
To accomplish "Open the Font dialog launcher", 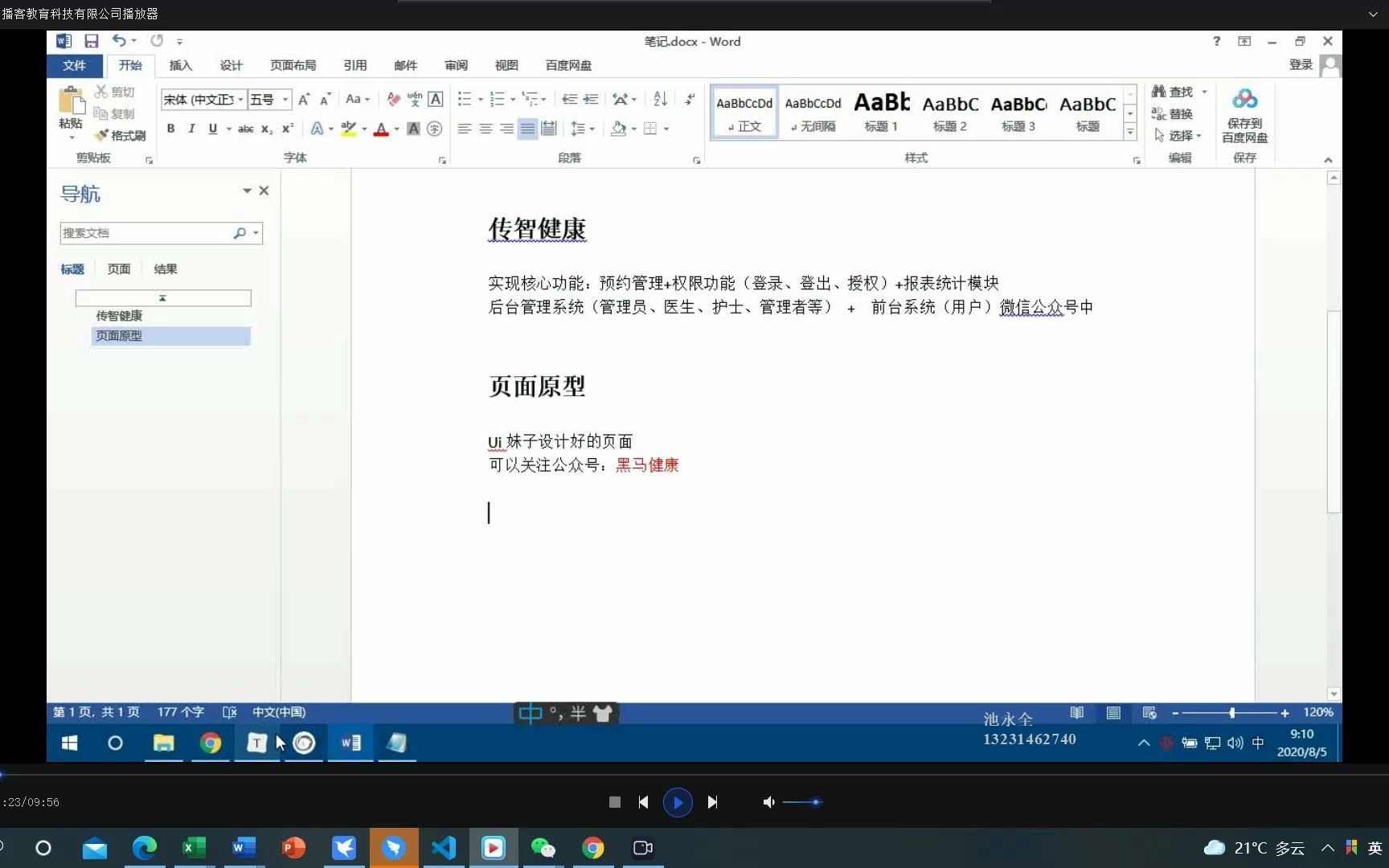I will click(x=442, y=161).
